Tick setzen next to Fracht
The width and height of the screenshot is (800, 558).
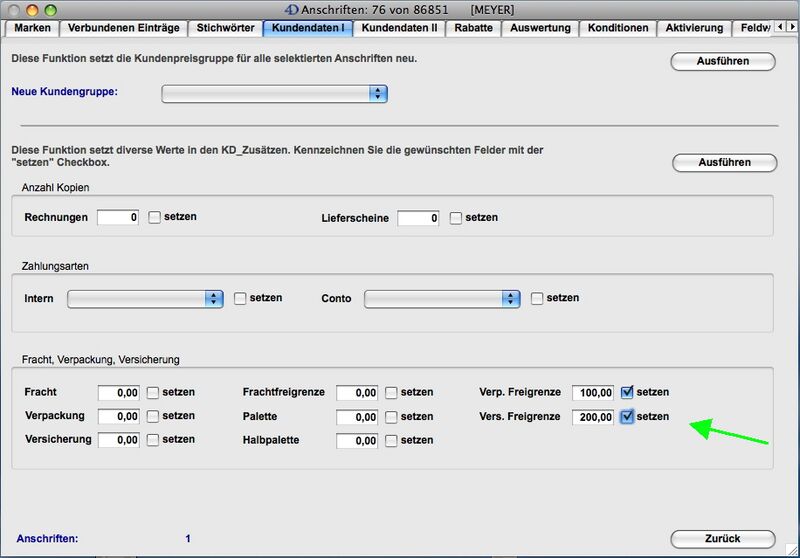pyautogui.click(x=153, y=393)
